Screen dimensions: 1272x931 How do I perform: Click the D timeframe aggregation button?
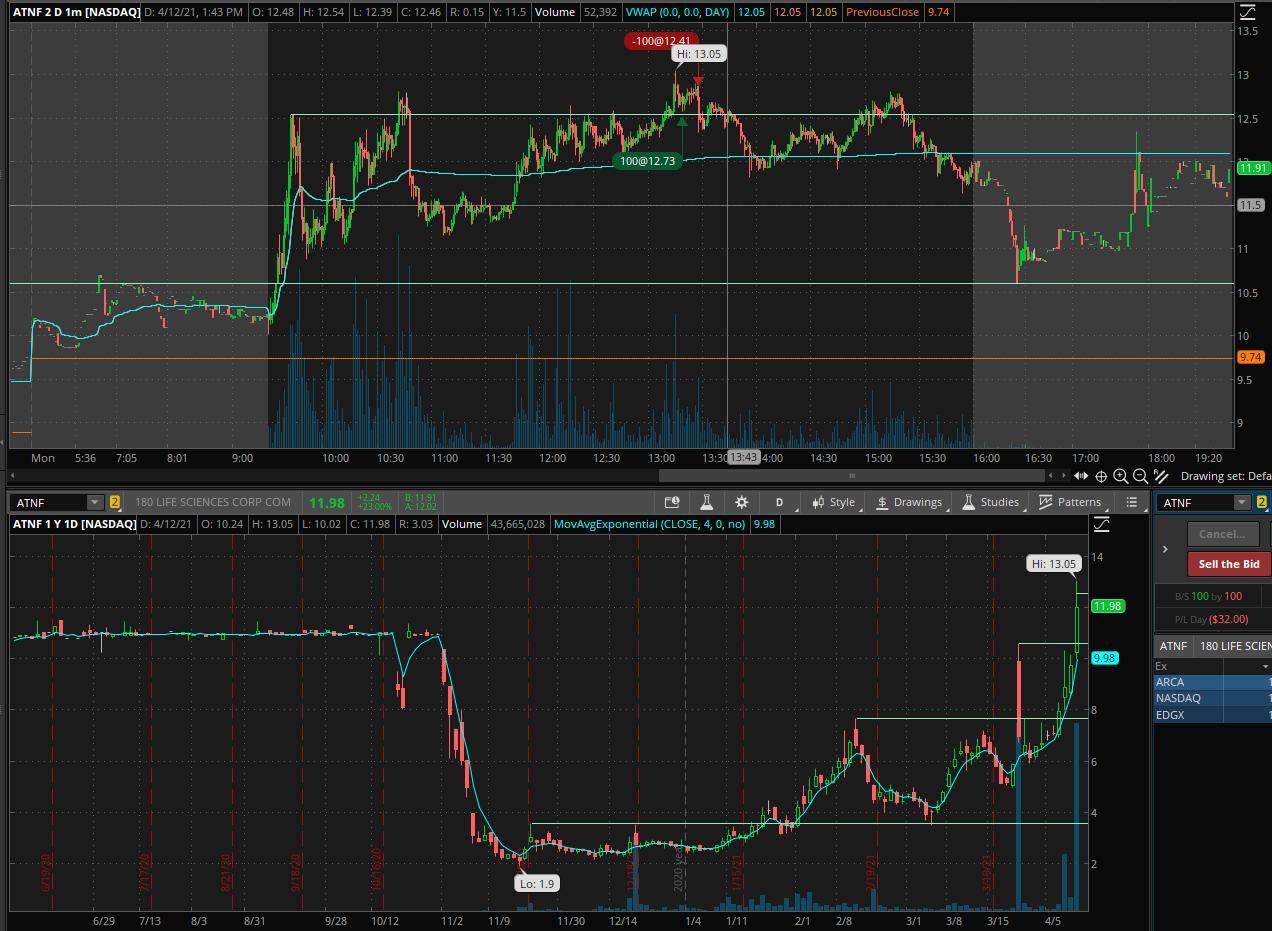tap(779, 502)
